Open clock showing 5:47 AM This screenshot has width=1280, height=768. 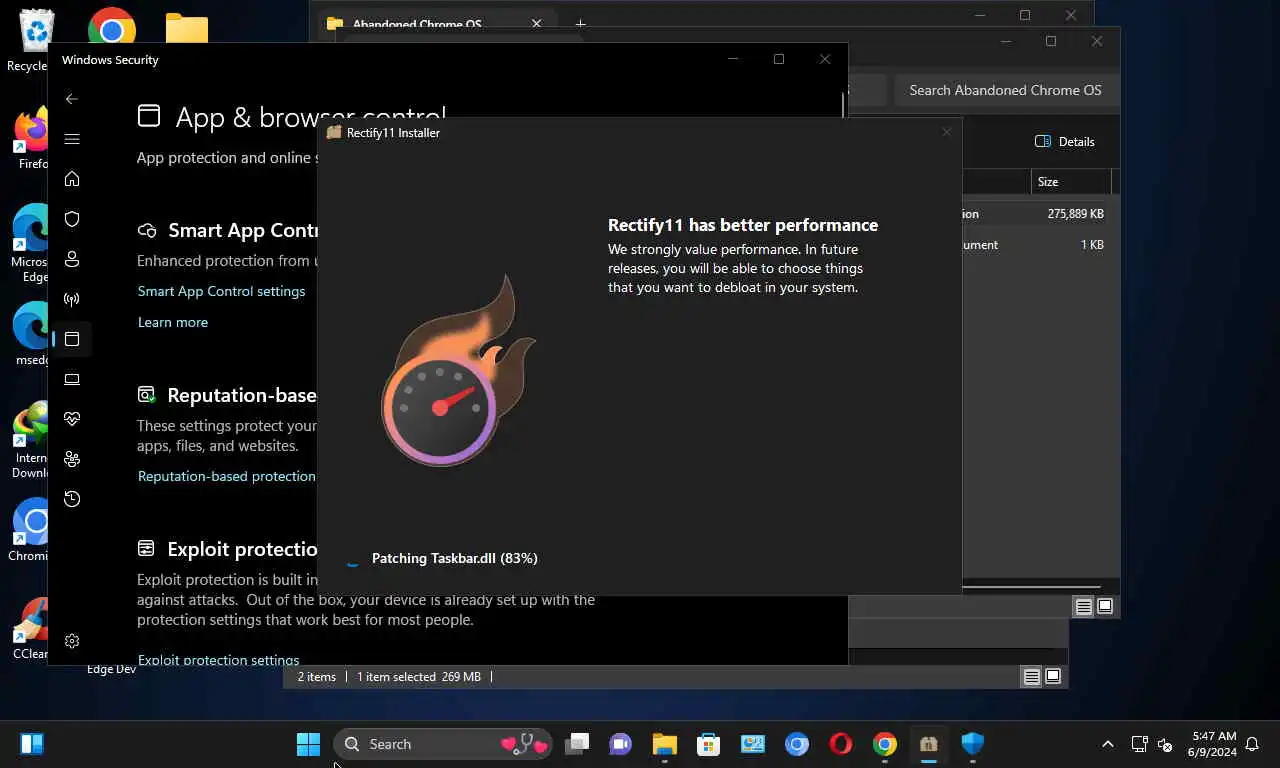(1212, 744)
